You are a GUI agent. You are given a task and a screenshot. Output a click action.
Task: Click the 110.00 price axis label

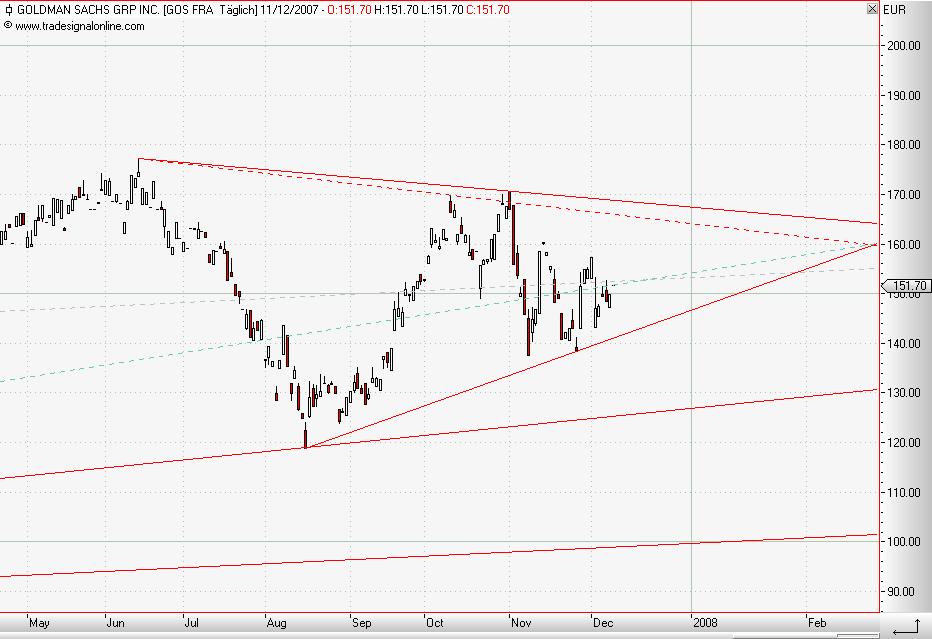point(903,492)
